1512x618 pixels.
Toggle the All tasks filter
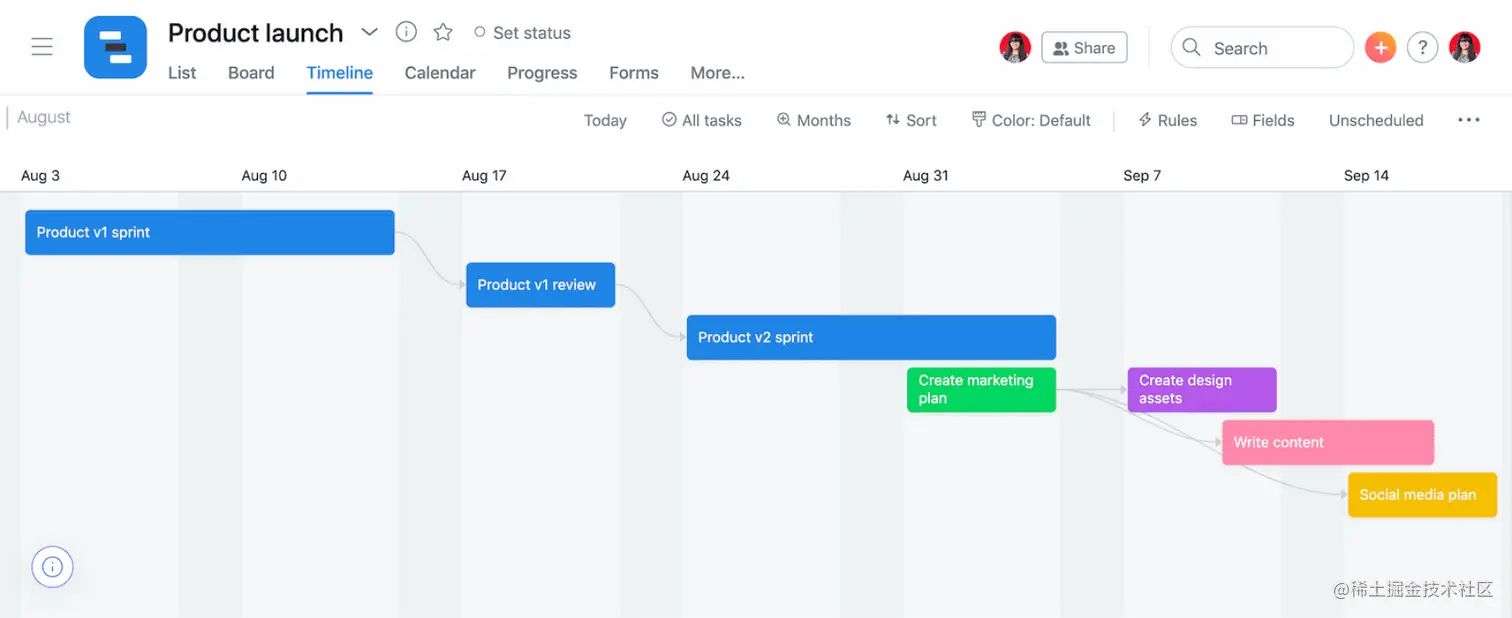click(702, 120)
